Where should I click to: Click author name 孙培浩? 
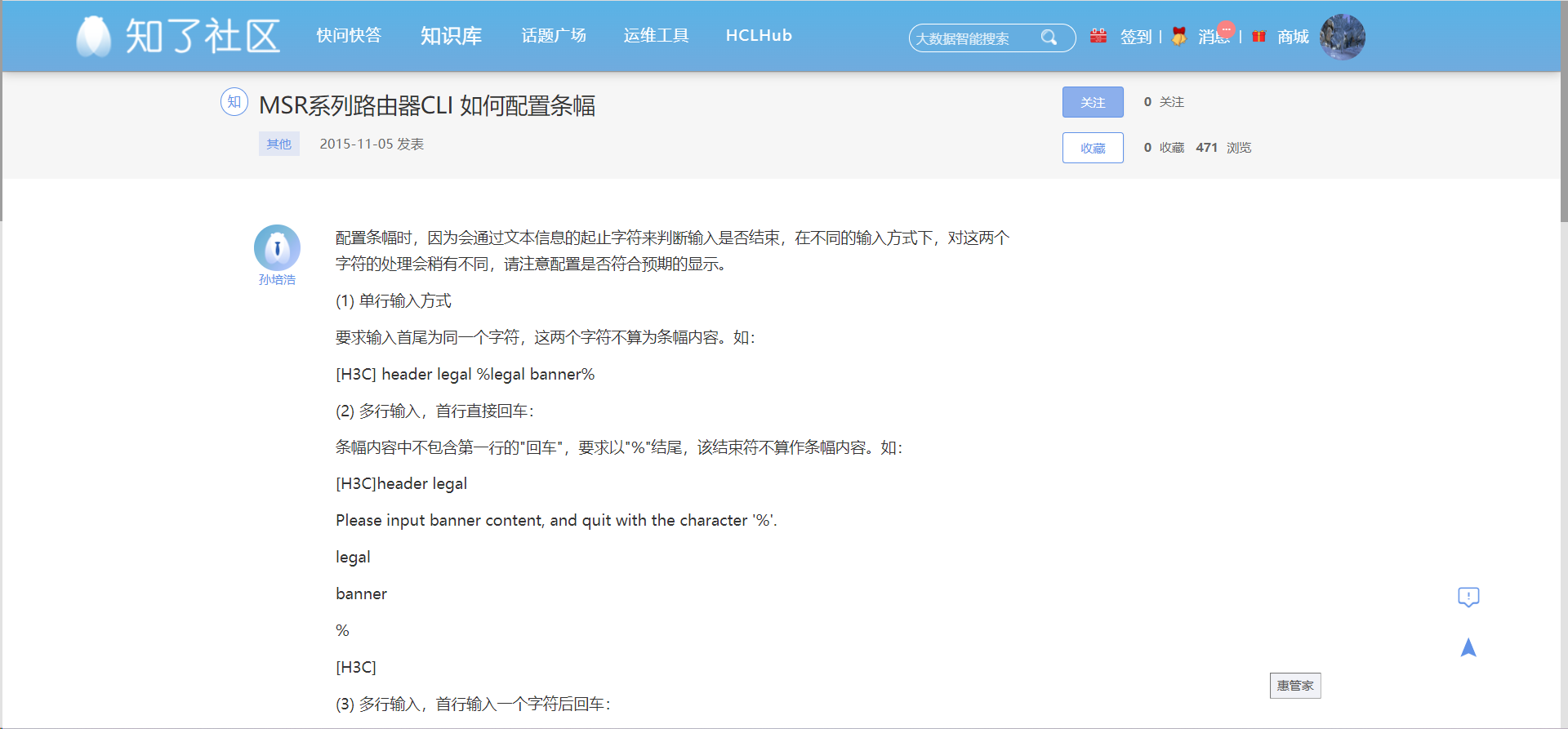pos(277,280)
